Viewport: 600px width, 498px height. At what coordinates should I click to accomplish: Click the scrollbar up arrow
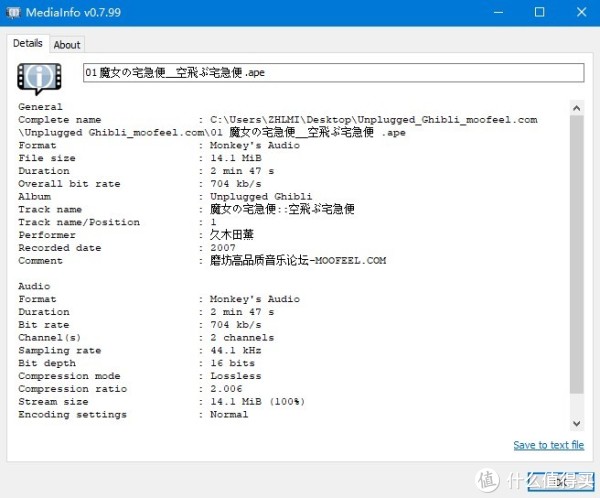point(576,108)
